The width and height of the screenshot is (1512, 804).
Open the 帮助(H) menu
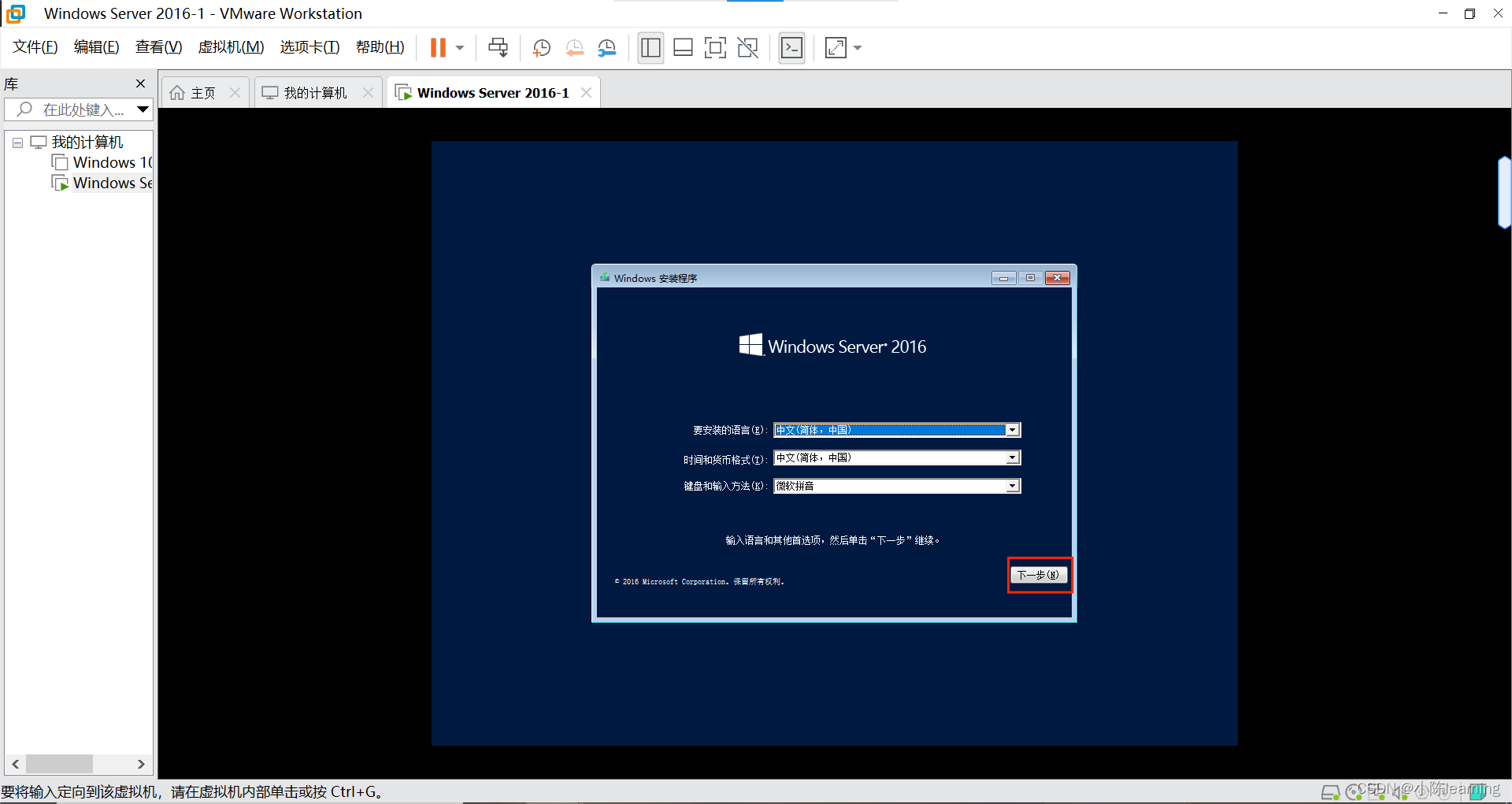pyautogui.click(x=380, y=47)
